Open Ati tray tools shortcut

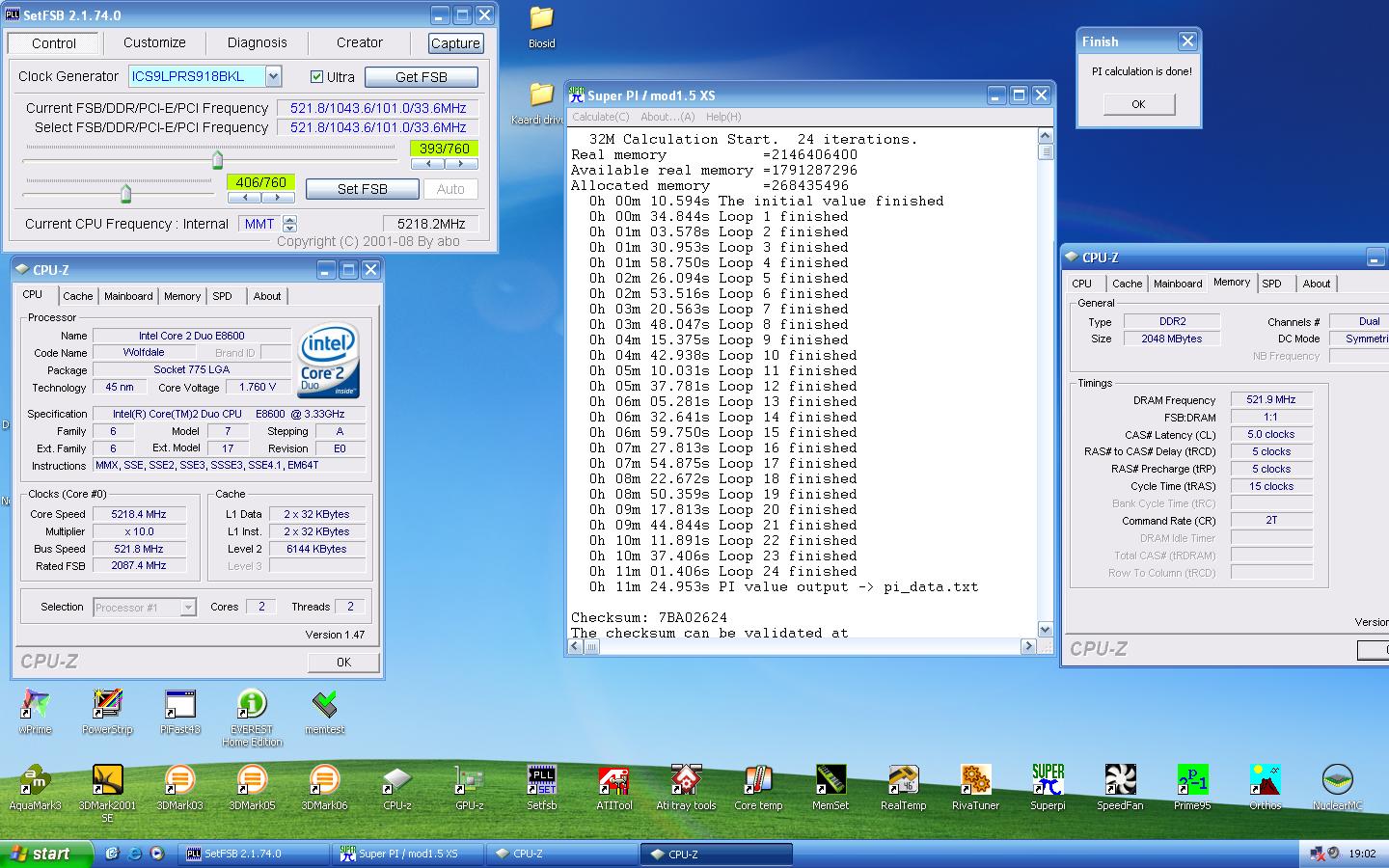point(686,788)
